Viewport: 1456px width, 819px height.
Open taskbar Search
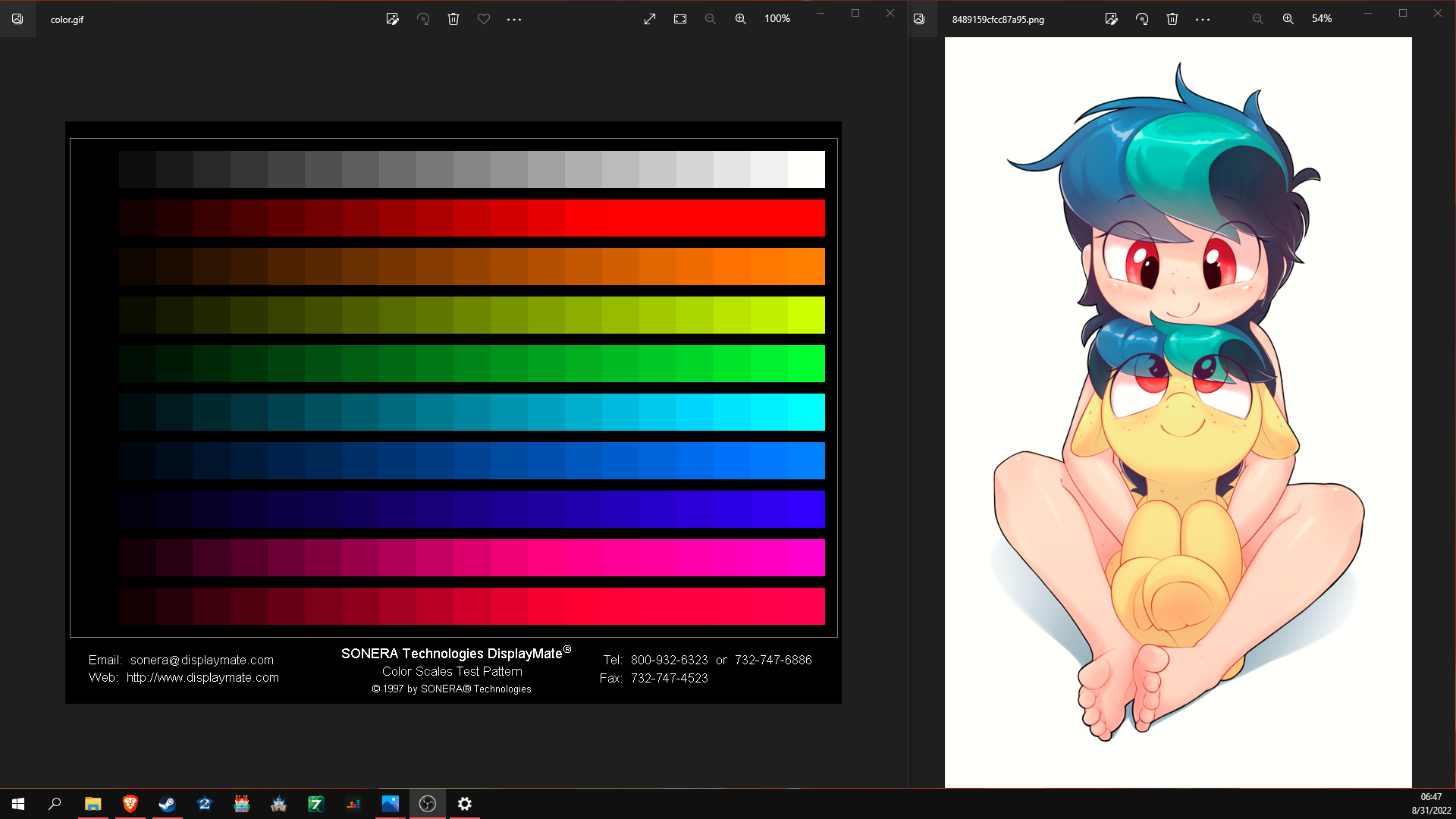(55, 804)
